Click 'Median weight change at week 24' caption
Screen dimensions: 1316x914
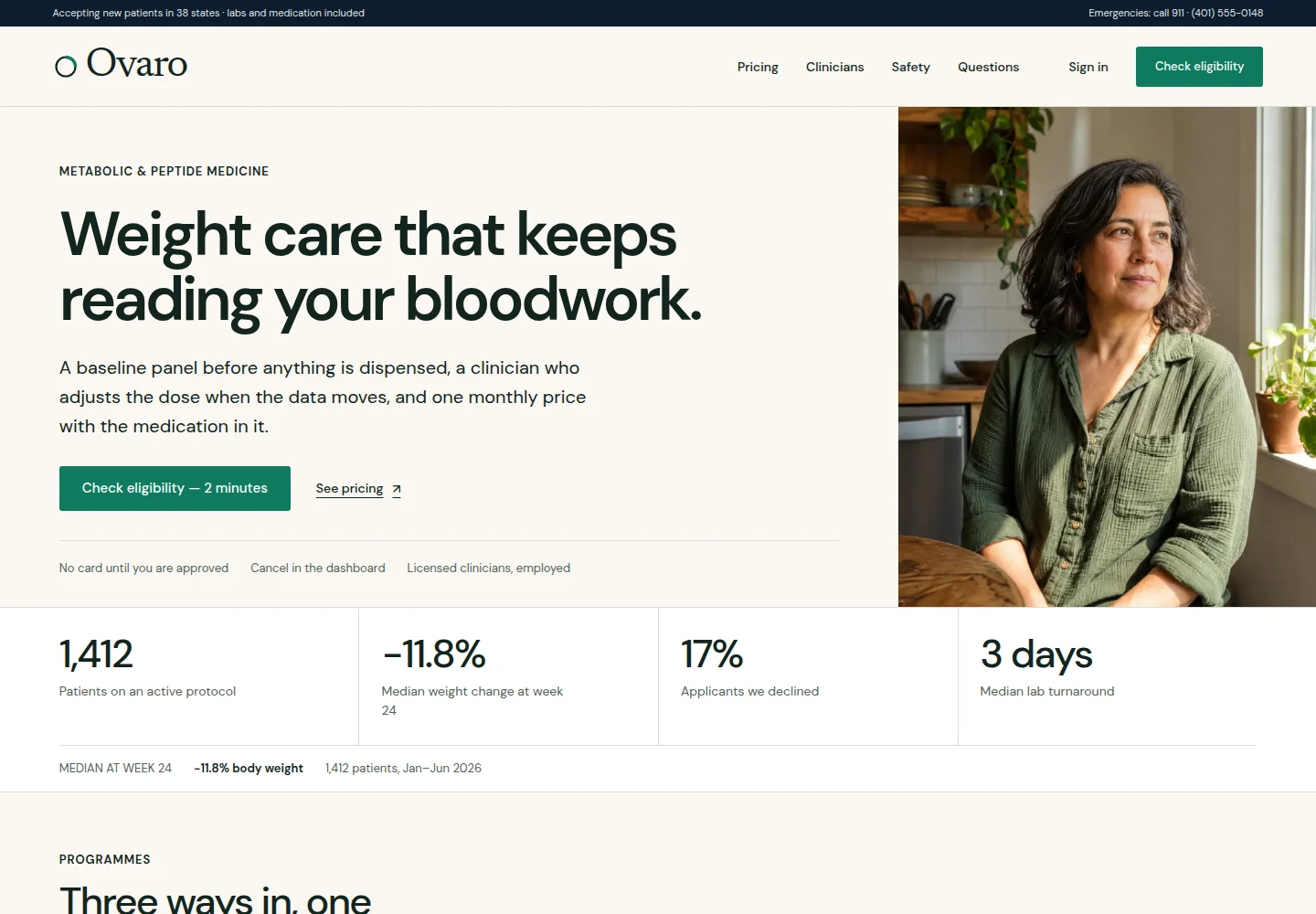472,701
